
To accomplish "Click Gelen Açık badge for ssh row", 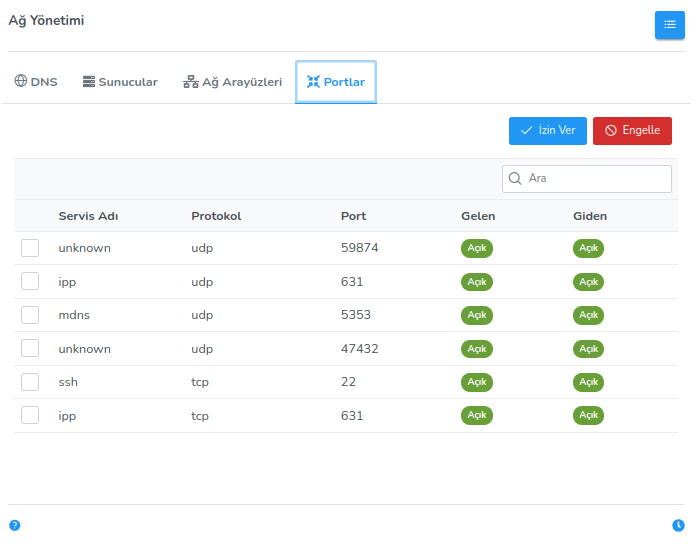I will (477, 382).
